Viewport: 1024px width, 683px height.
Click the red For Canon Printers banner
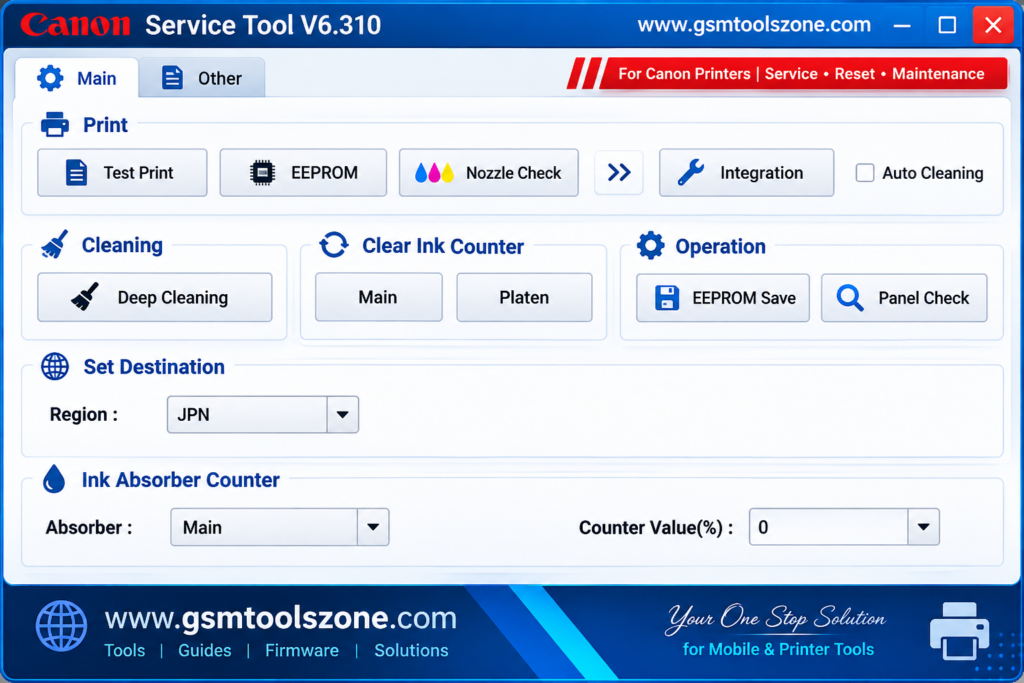(788, 74)
